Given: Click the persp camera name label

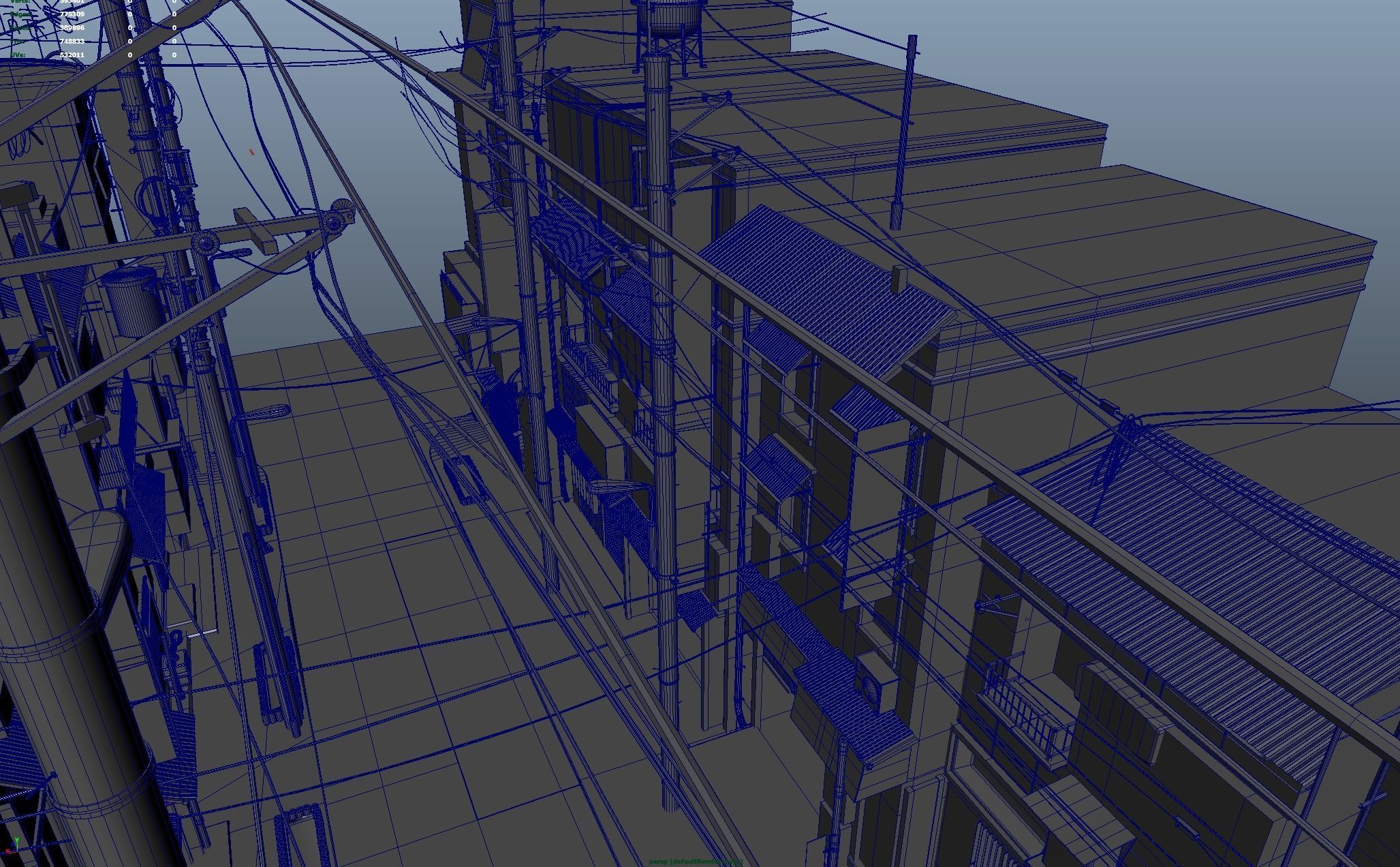Looking at the screenshot, I should click(x=694, y=862).
